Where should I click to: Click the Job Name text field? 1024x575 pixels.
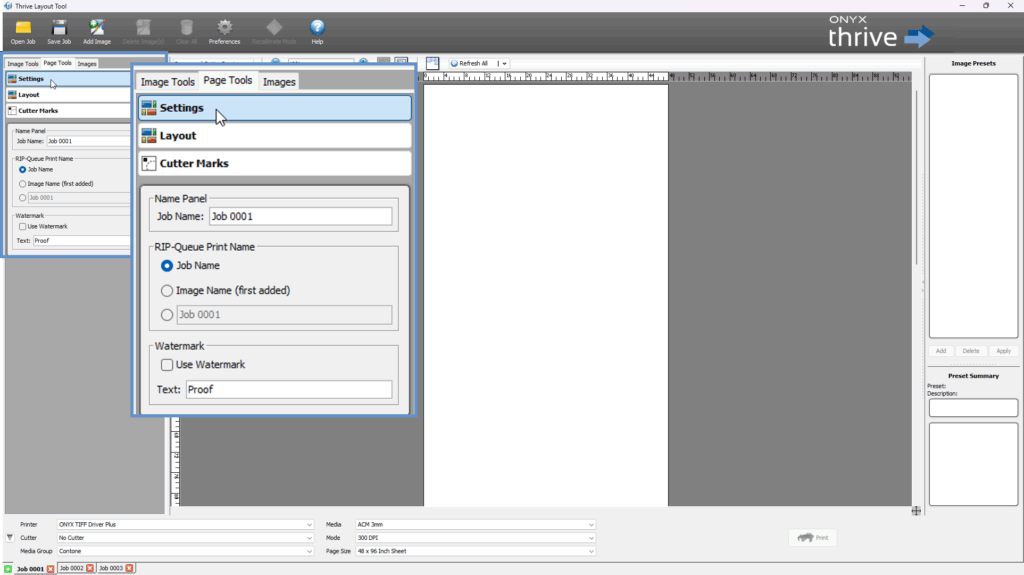coord(299,216)
